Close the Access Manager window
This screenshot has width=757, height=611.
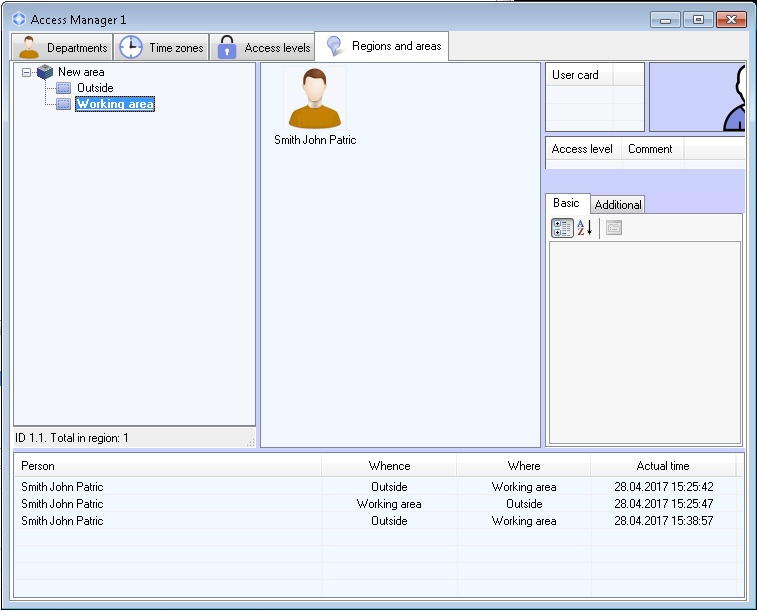tap(731, 20)
